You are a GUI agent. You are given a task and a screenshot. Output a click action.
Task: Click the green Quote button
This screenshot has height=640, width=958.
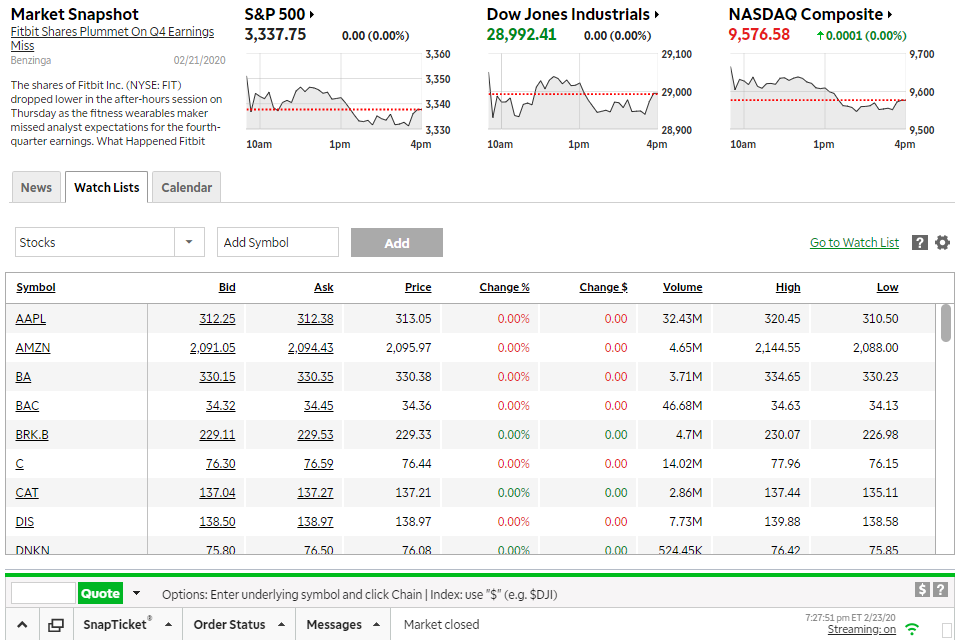pyautogui.click(x=100, y=593)
